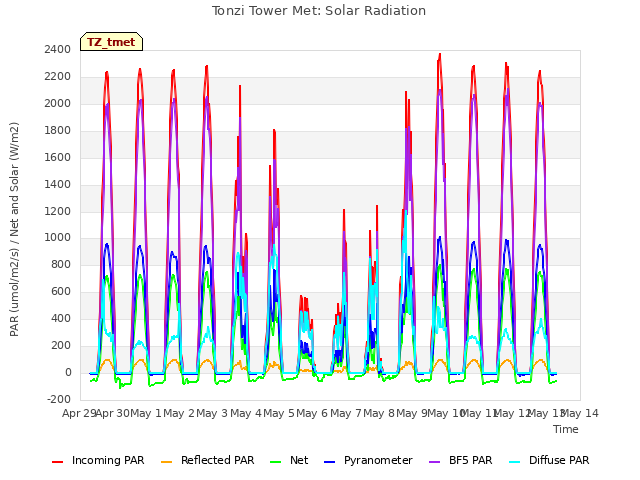Click the 1600 y-axis tick label
This screenshot has height=480, width=640.
click(x=58, y=157)
